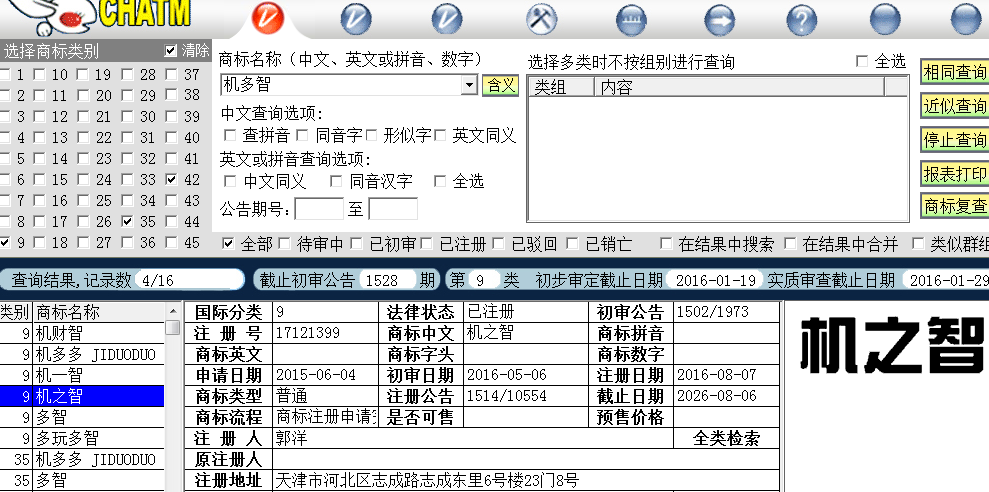The height and width of the screenshot is (492, 989).
Task: Select the class 35 多智 row
Action: coord(82,480)
